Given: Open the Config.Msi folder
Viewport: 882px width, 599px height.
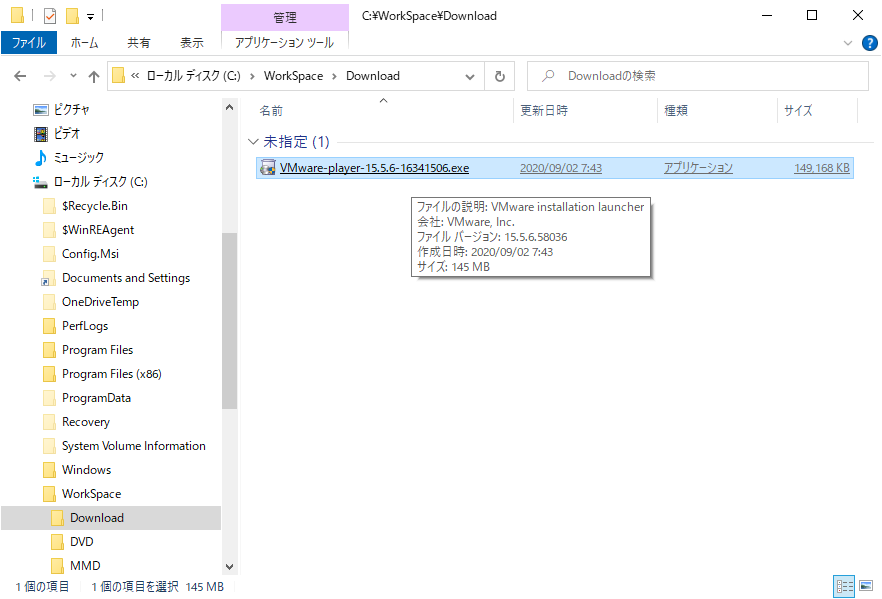Looking at the screenshot, I should (x=90, y=254).
